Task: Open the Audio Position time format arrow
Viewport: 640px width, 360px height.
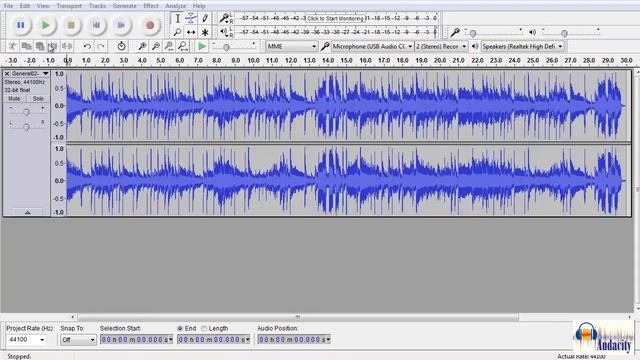Action: coord(328,340)
